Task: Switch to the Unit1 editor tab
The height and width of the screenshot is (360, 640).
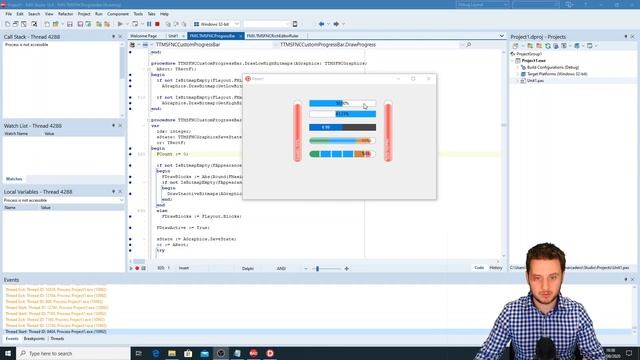Action: tap(173, 36)
